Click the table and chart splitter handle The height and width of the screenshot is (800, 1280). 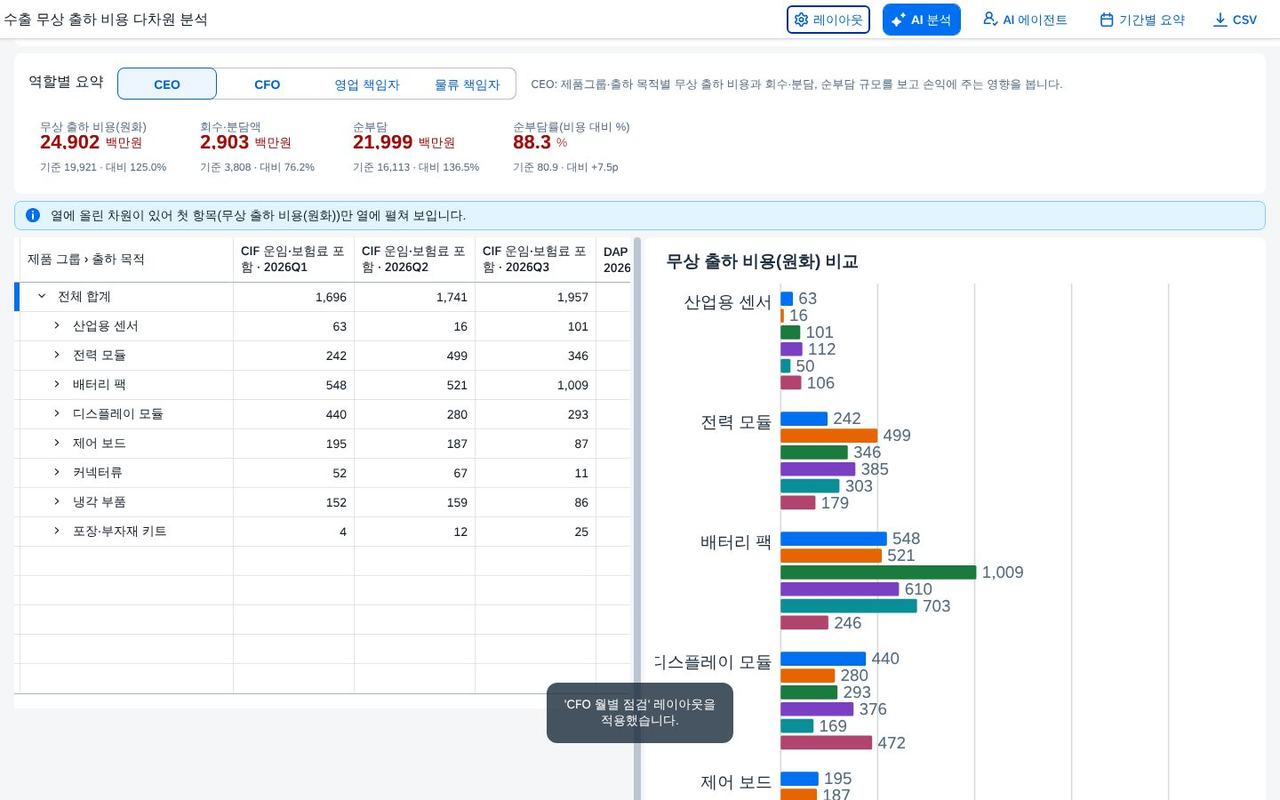click(x=637, y=519)
